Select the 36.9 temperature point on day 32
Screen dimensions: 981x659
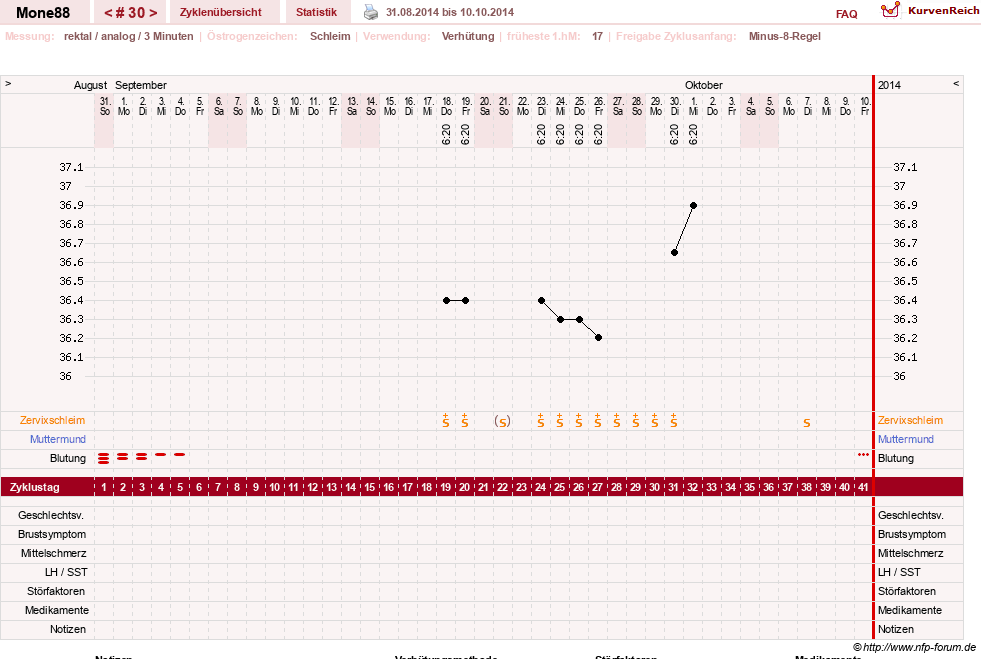pos(693,205)
